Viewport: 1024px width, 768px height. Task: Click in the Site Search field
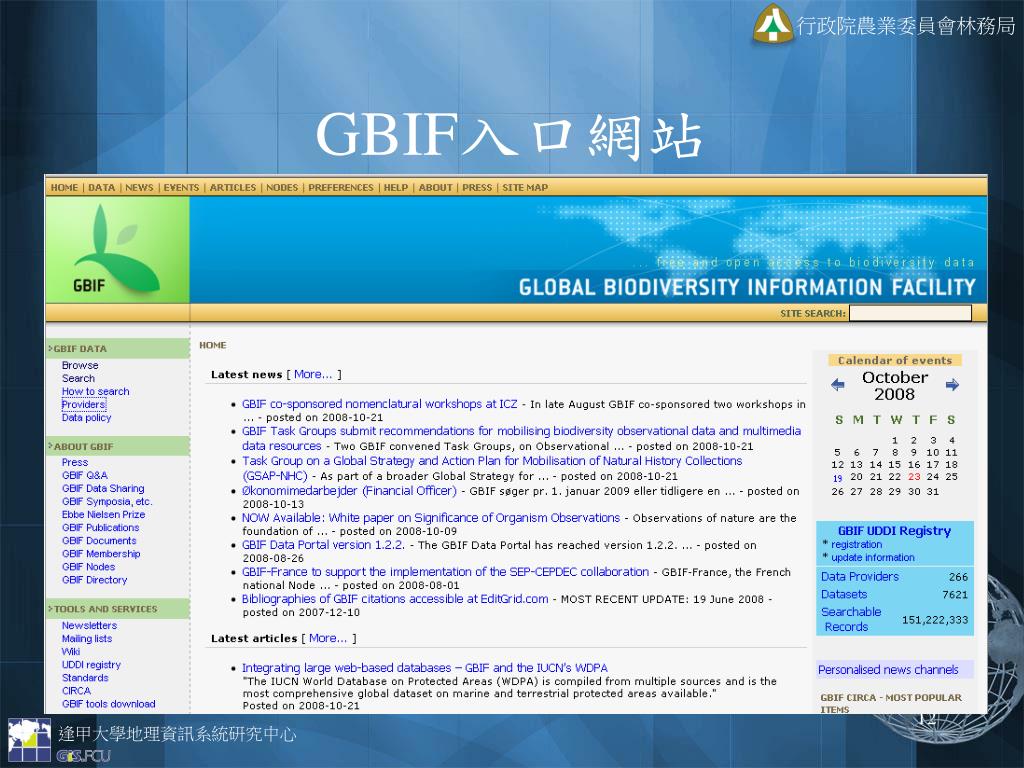[910, 313]
